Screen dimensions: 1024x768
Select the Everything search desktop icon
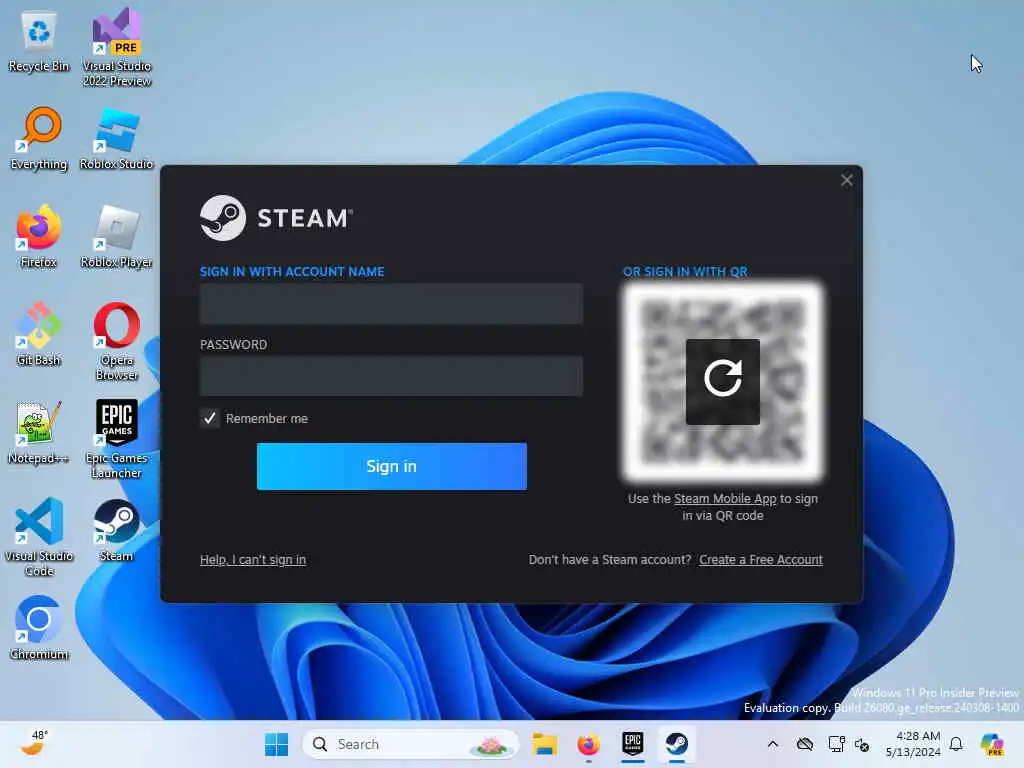pos(39,139)
